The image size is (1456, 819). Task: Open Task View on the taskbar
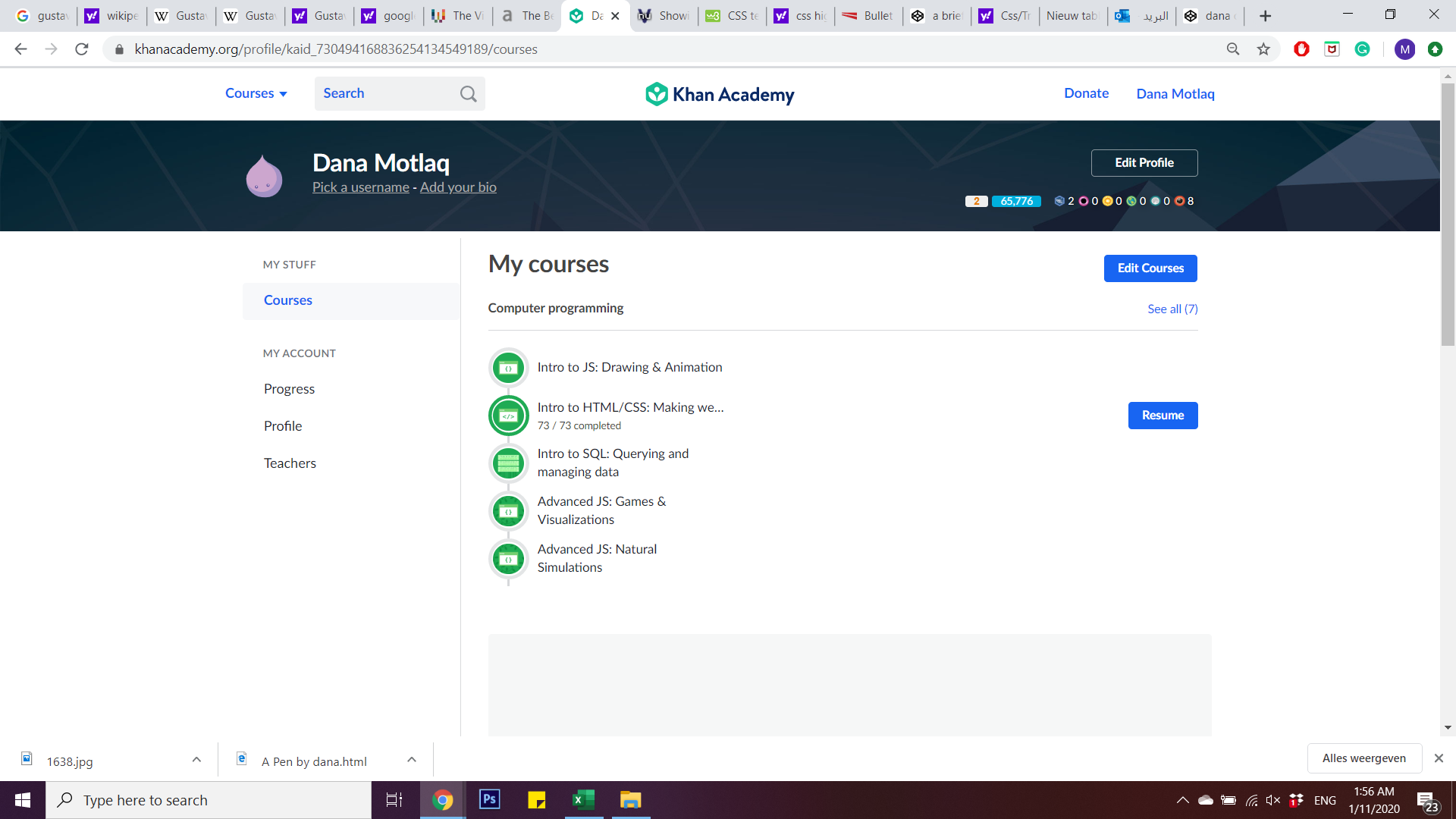tap(394, 799)
